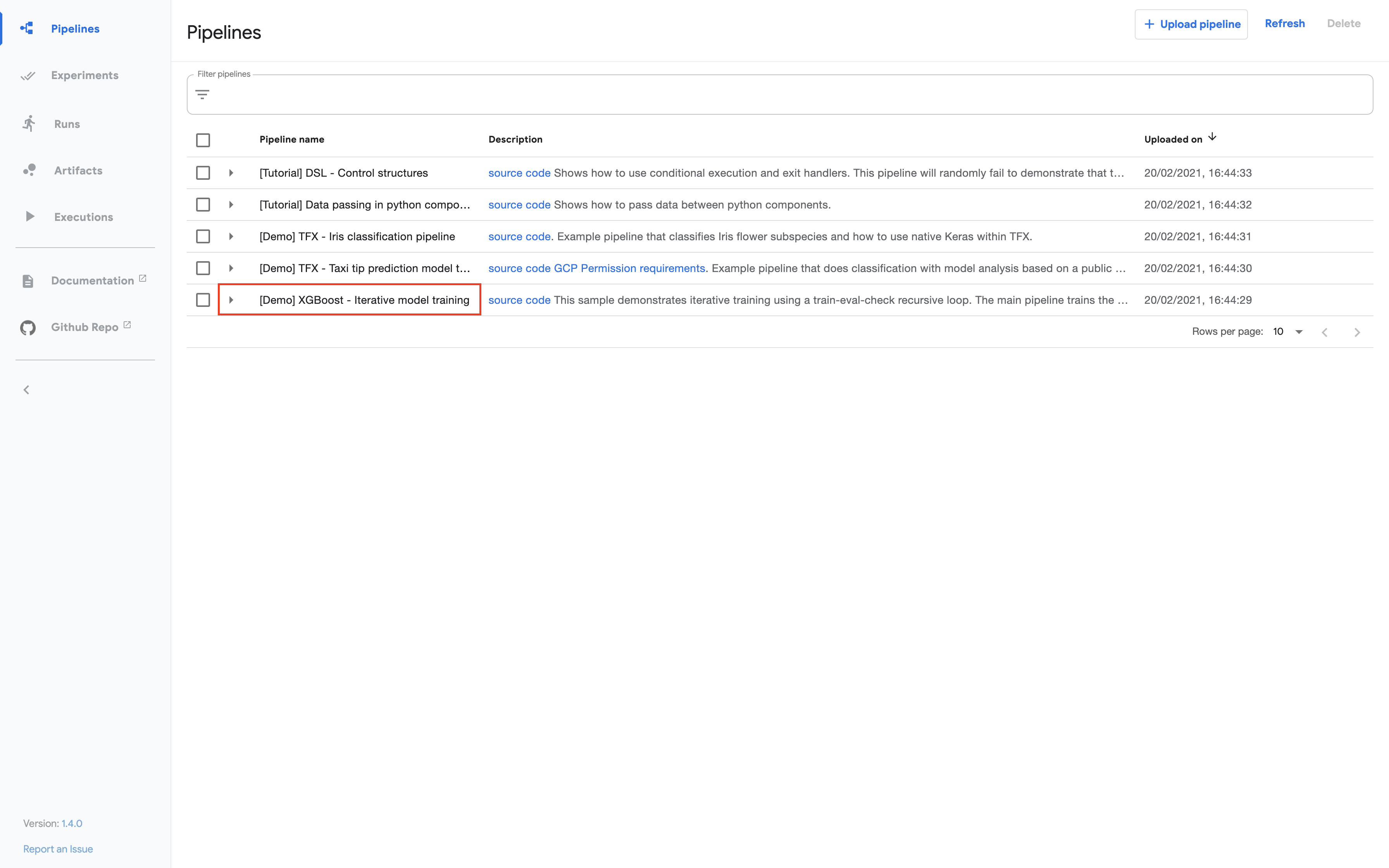Expand the Data passing in python row
Screen dimensions: 1389x868
tap(231, 205)
